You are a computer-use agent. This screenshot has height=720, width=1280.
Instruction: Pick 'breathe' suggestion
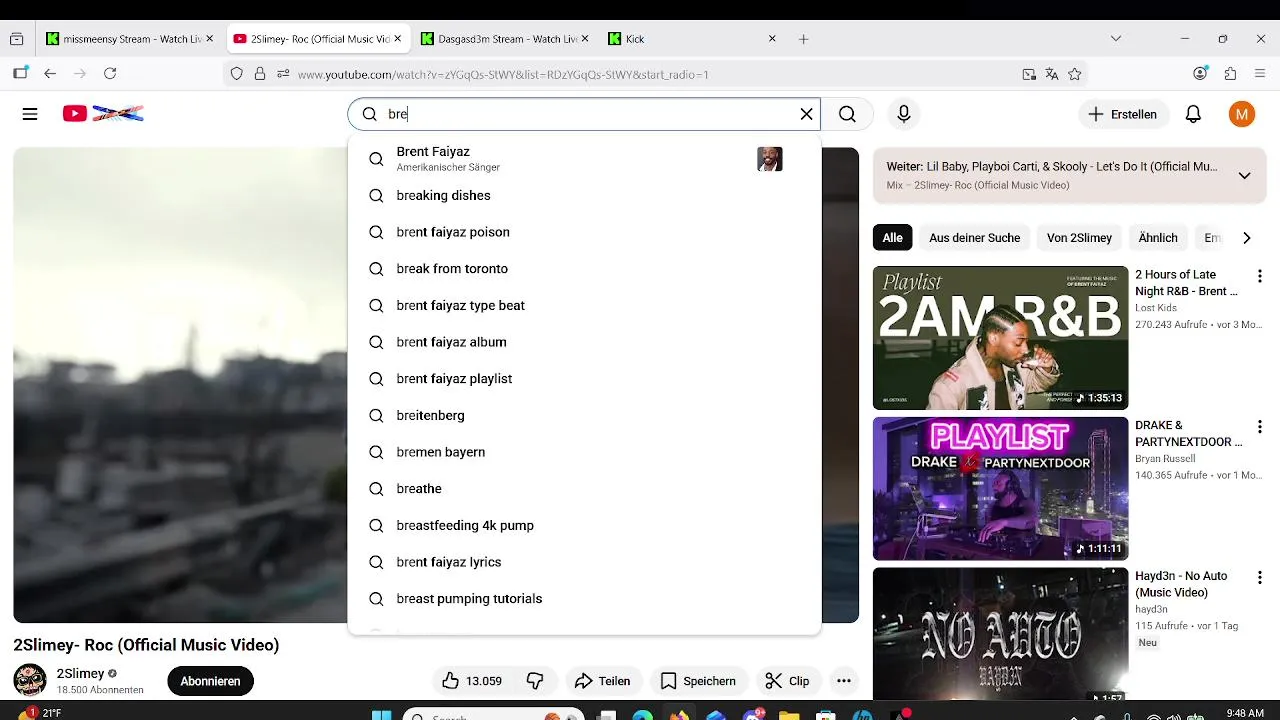point(584,489)
